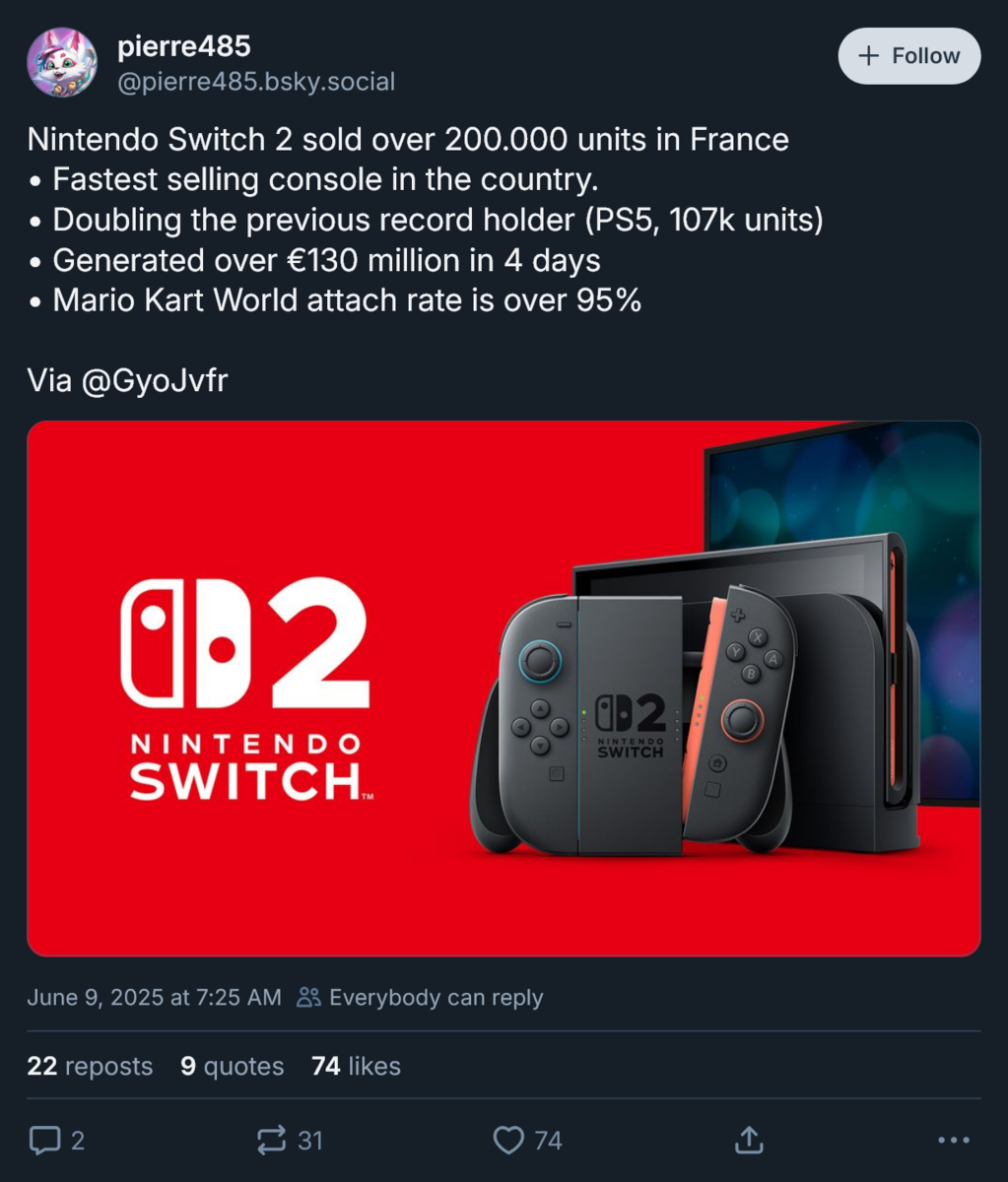Enlarge the Nintendo Switch 2 image
This screenshot has height=1182, width=1008.
pos(504,688)
